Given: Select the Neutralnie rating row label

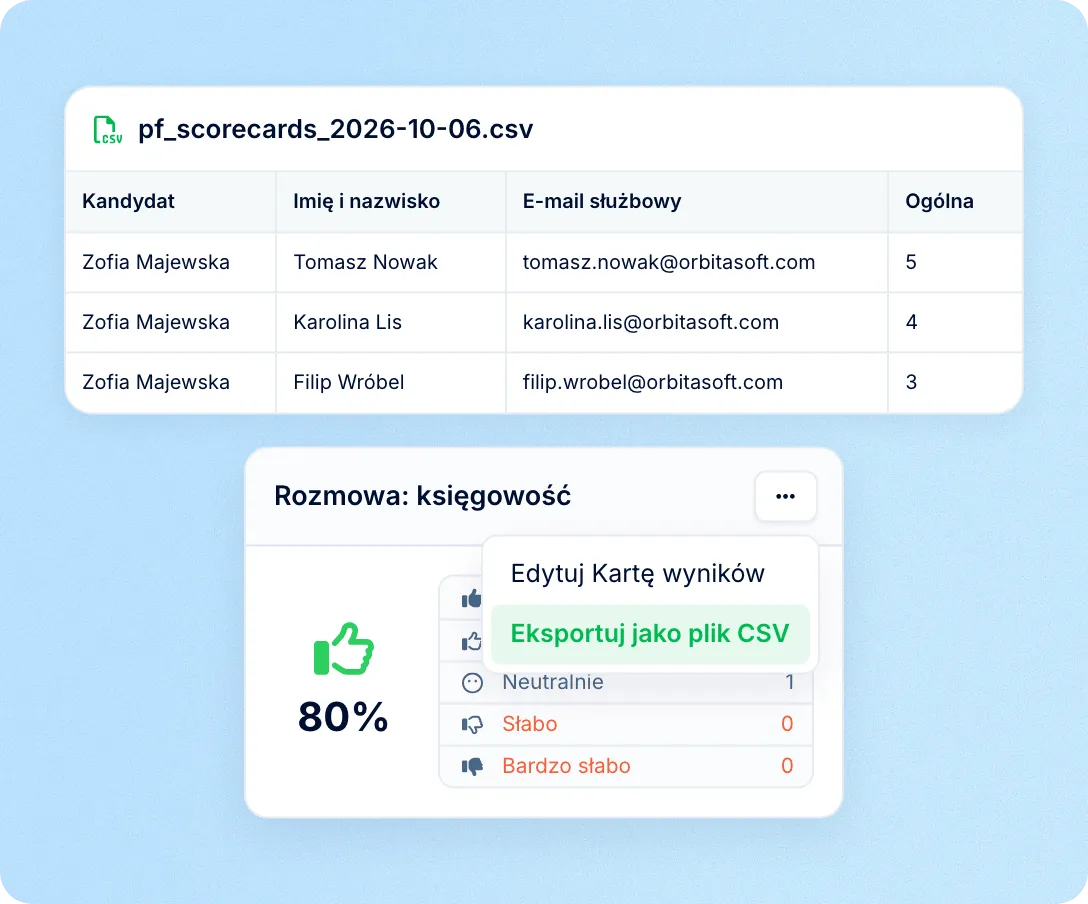Looking at the screenshot, I should 552,682.
